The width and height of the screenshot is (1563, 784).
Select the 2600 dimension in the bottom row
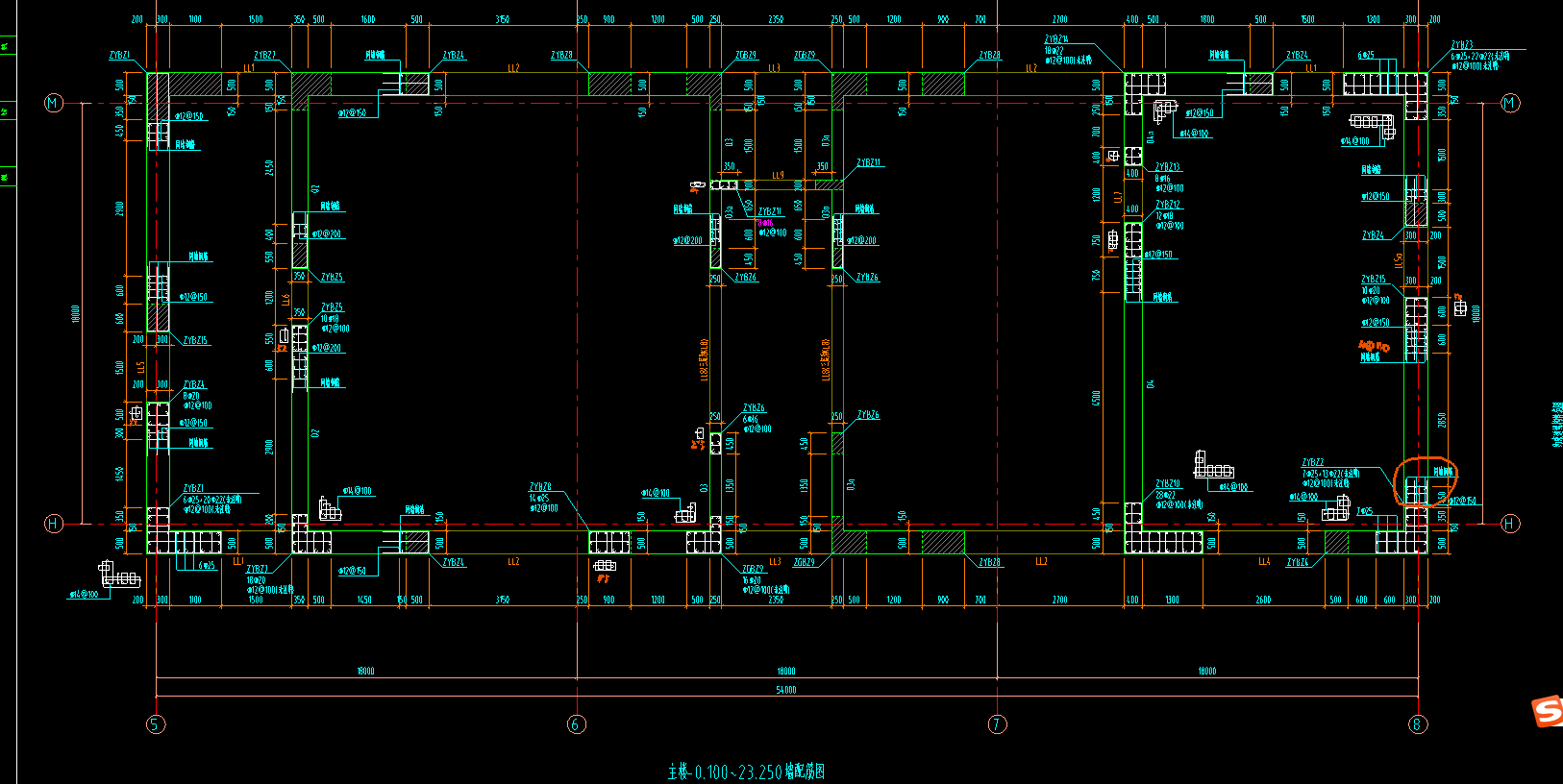[1263, 600]
